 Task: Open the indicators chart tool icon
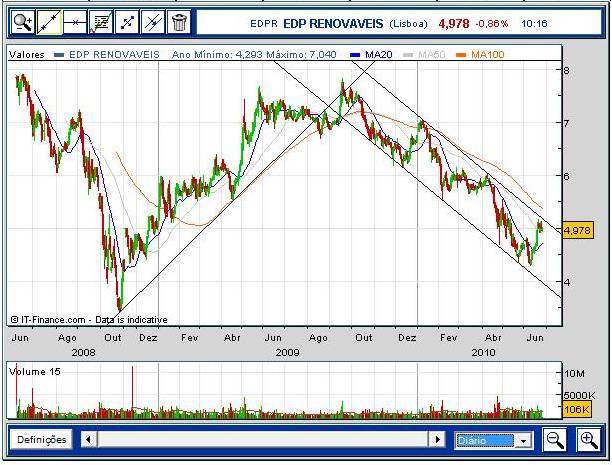[101, 23]
